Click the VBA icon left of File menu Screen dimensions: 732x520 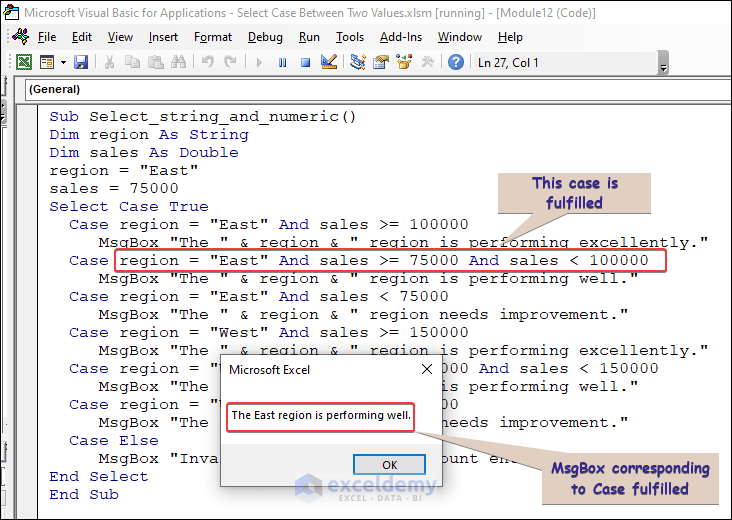(21, 36)
